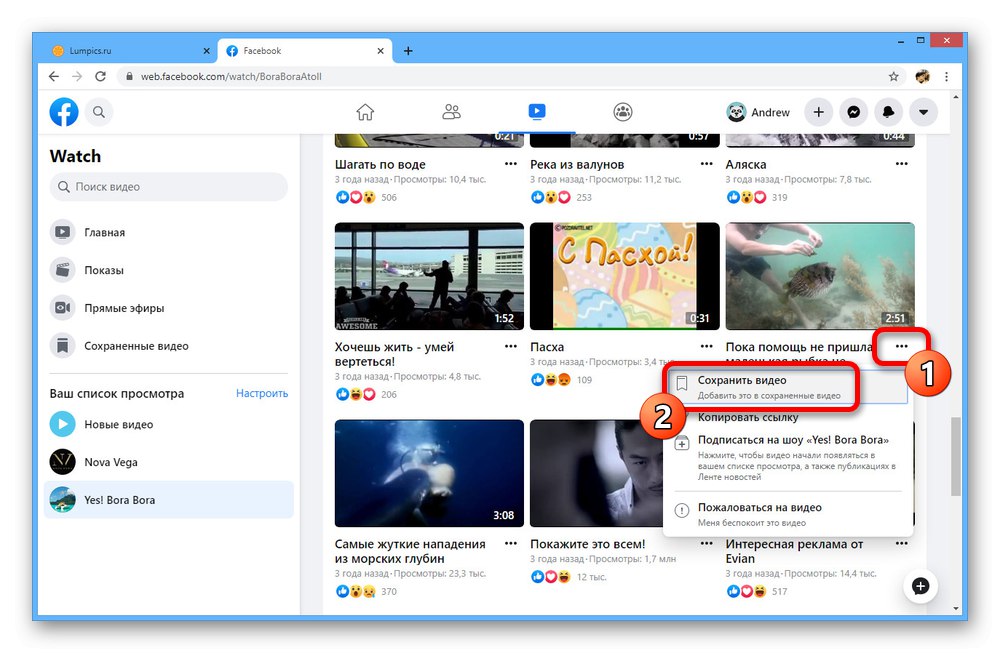Open the Самые жуткие нападения title
This screenshot has width=1000, height=653.
click(410, 551)
